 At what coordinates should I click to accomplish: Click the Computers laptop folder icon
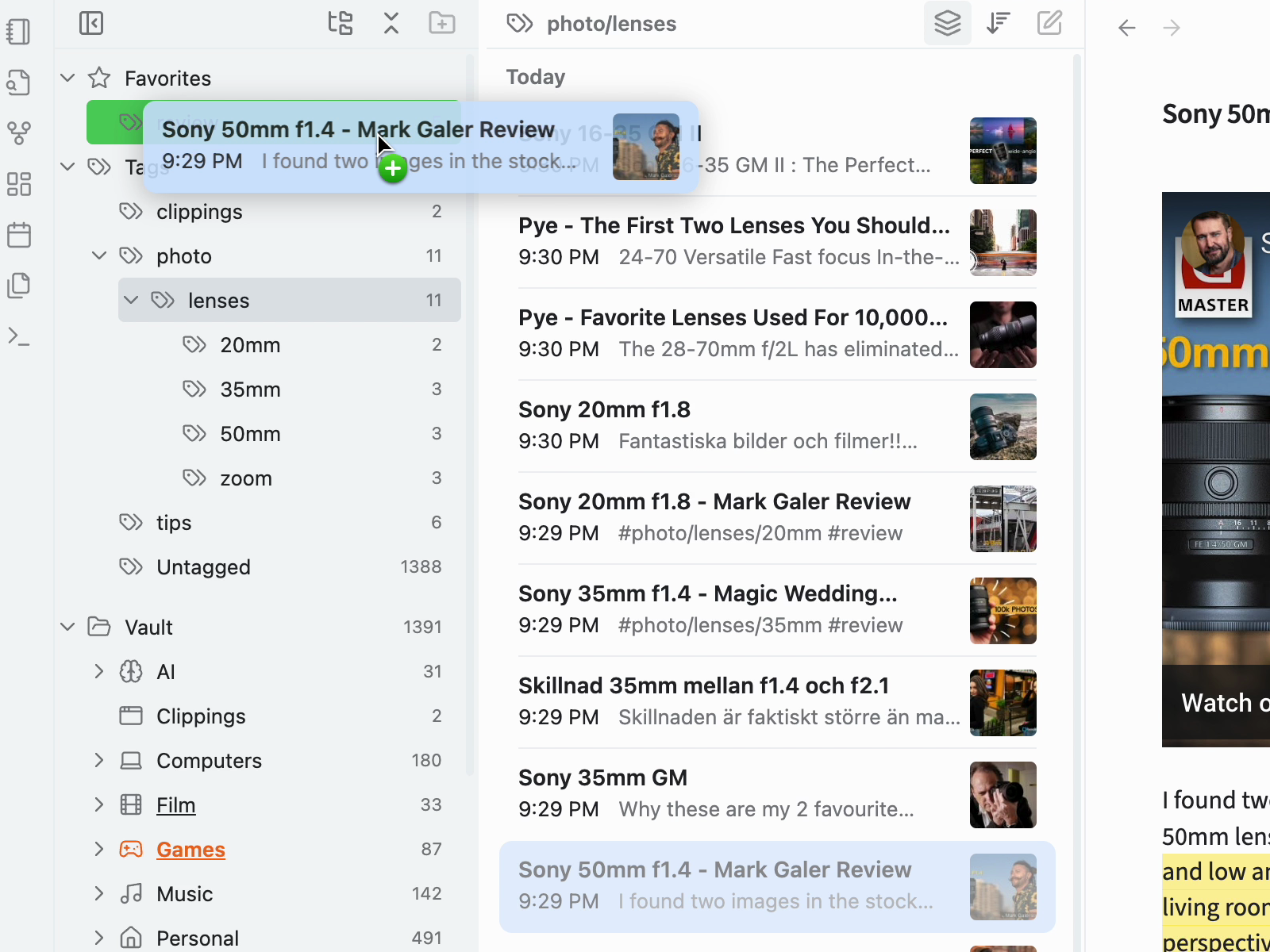tap(131, 761)
